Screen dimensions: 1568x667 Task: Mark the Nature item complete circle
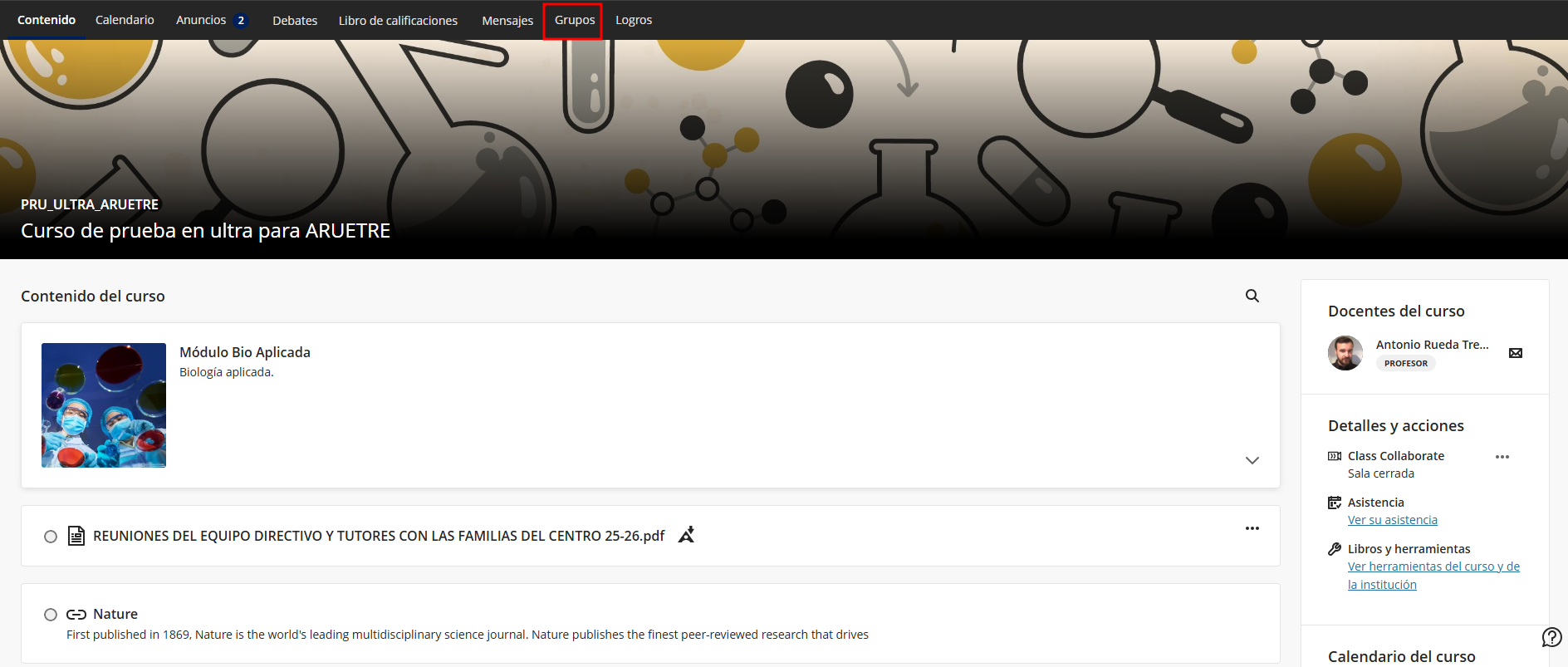coord(51,615)
